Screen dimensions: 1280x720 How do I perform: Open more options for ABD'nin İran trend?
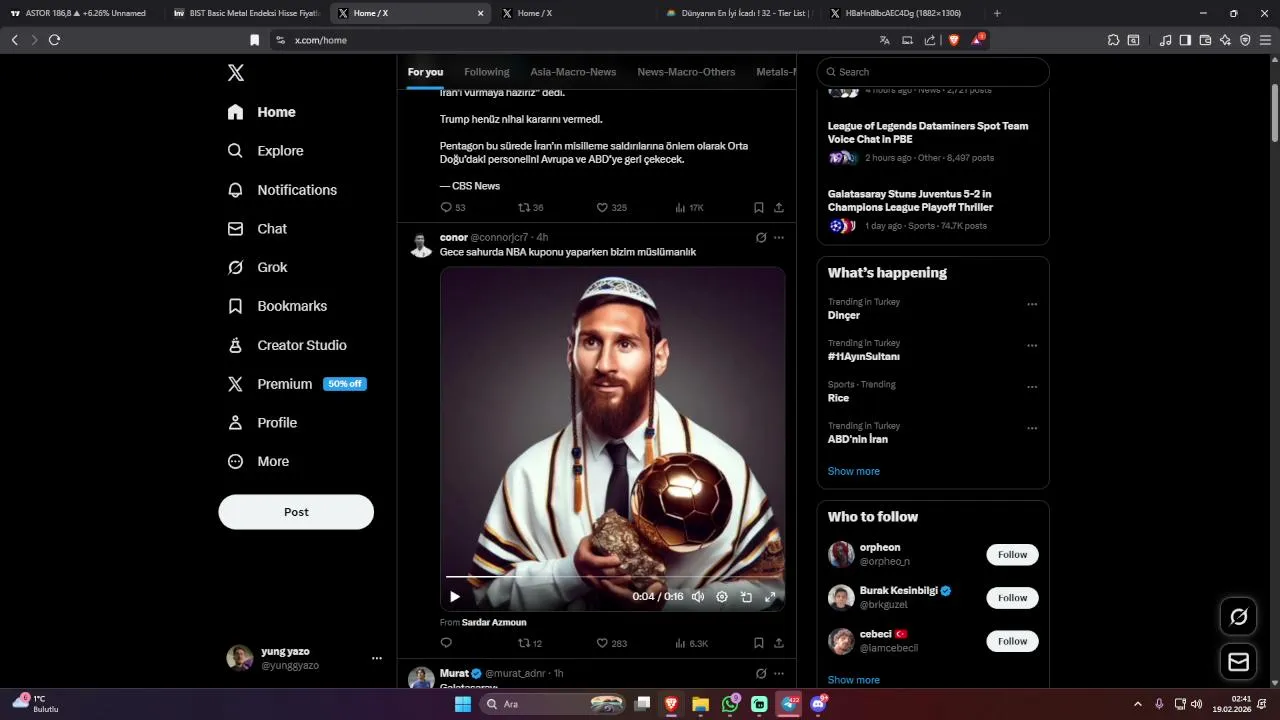1032,428
